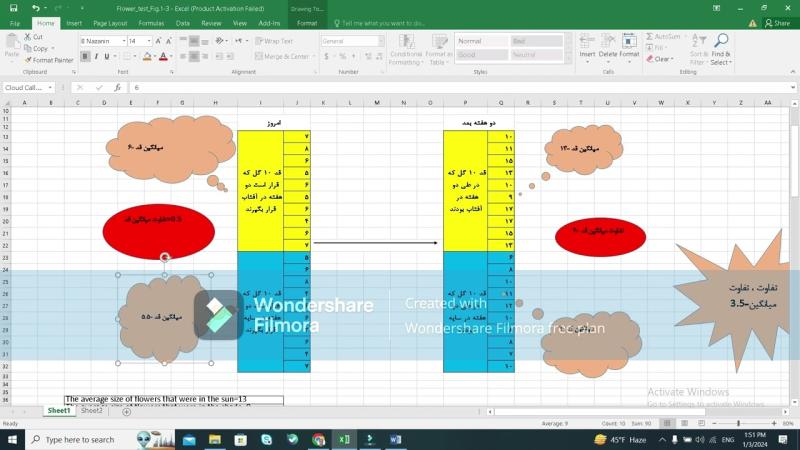
Task: Click Format as Table icon
Action: tap(439, 42)
